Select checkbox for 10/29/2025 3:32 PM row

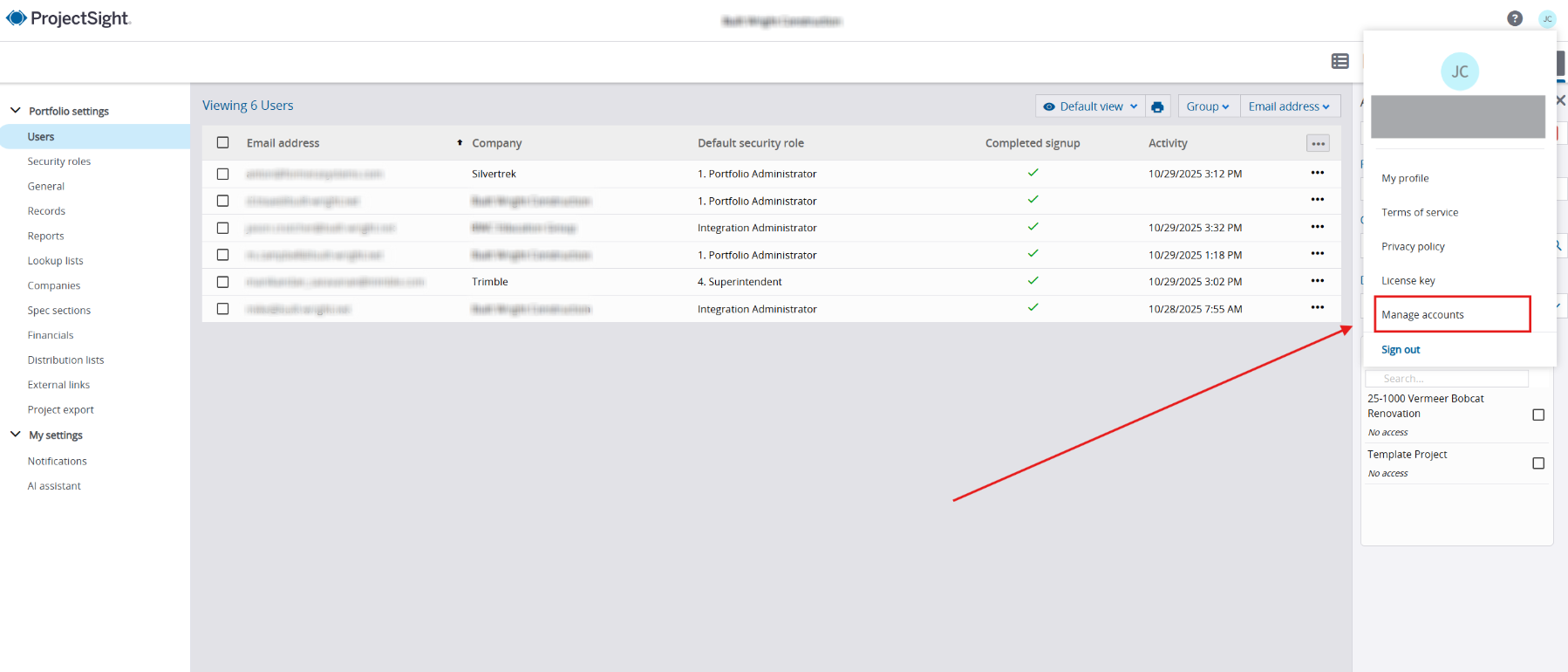tap(223, 228)
